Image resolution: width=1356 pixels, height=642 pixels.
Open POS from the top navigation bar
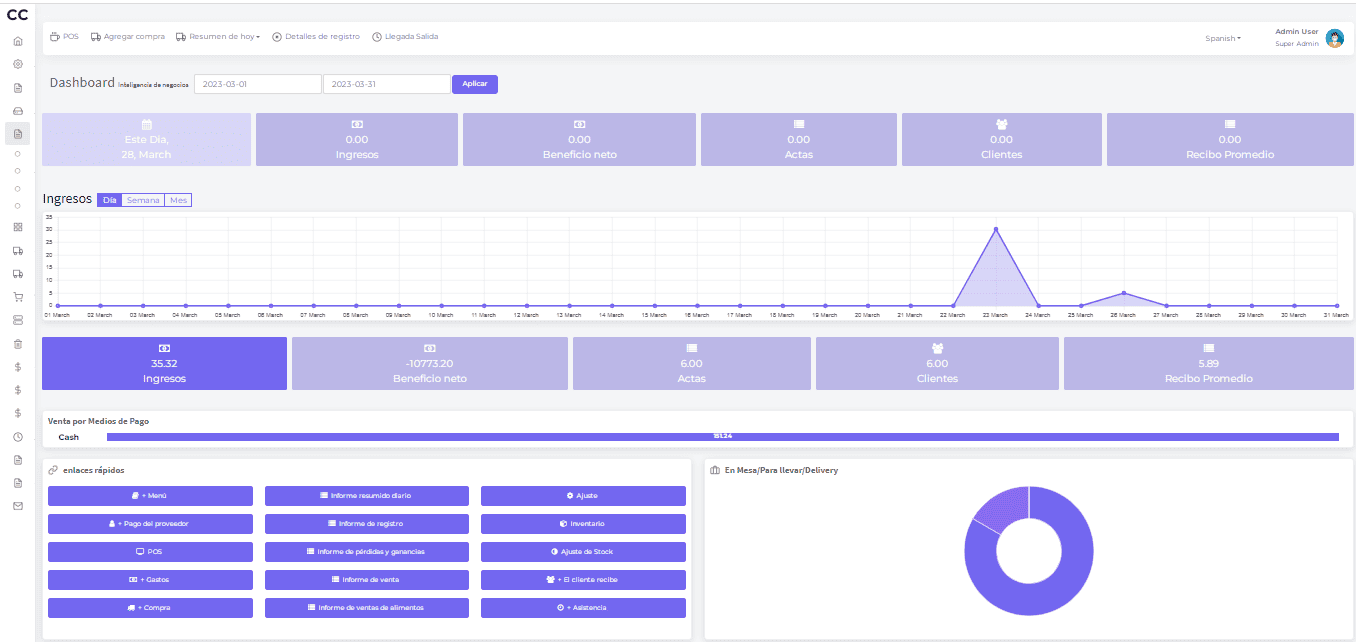tap(64, 37)
